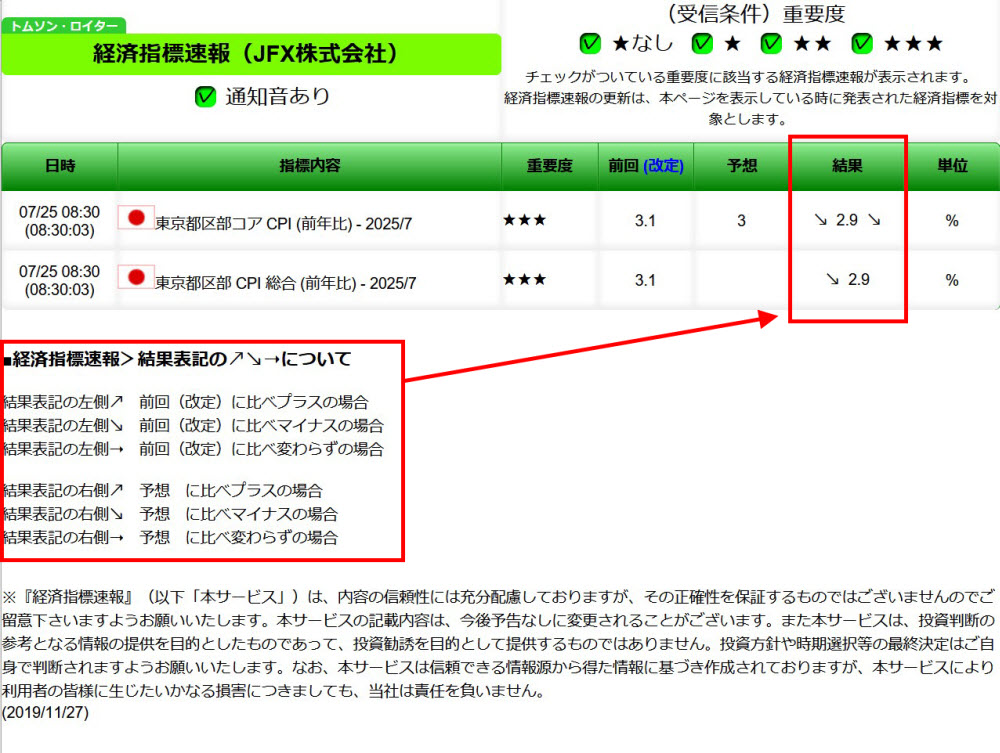Click result value 2.9 in コア CPI row

tap(847, 220)
